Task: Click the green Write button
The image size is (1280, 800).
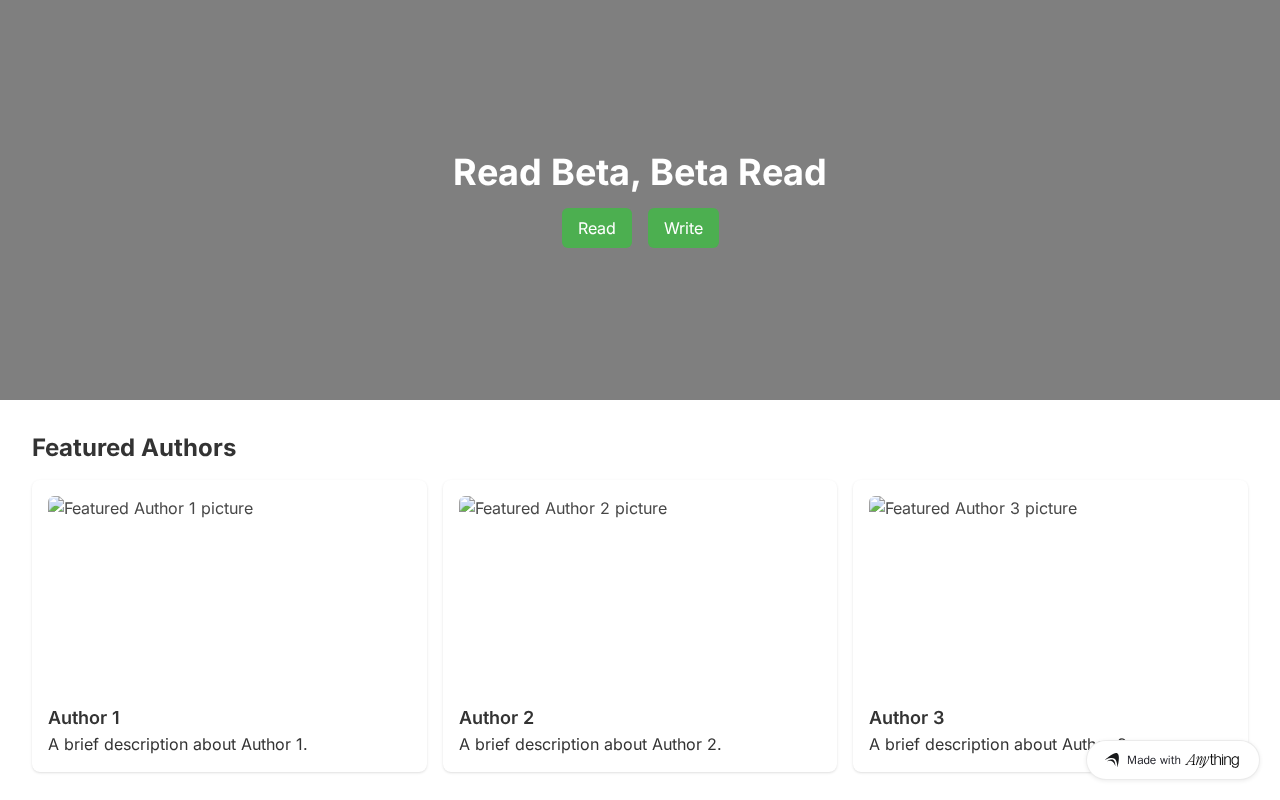Action: click(683, 228)
